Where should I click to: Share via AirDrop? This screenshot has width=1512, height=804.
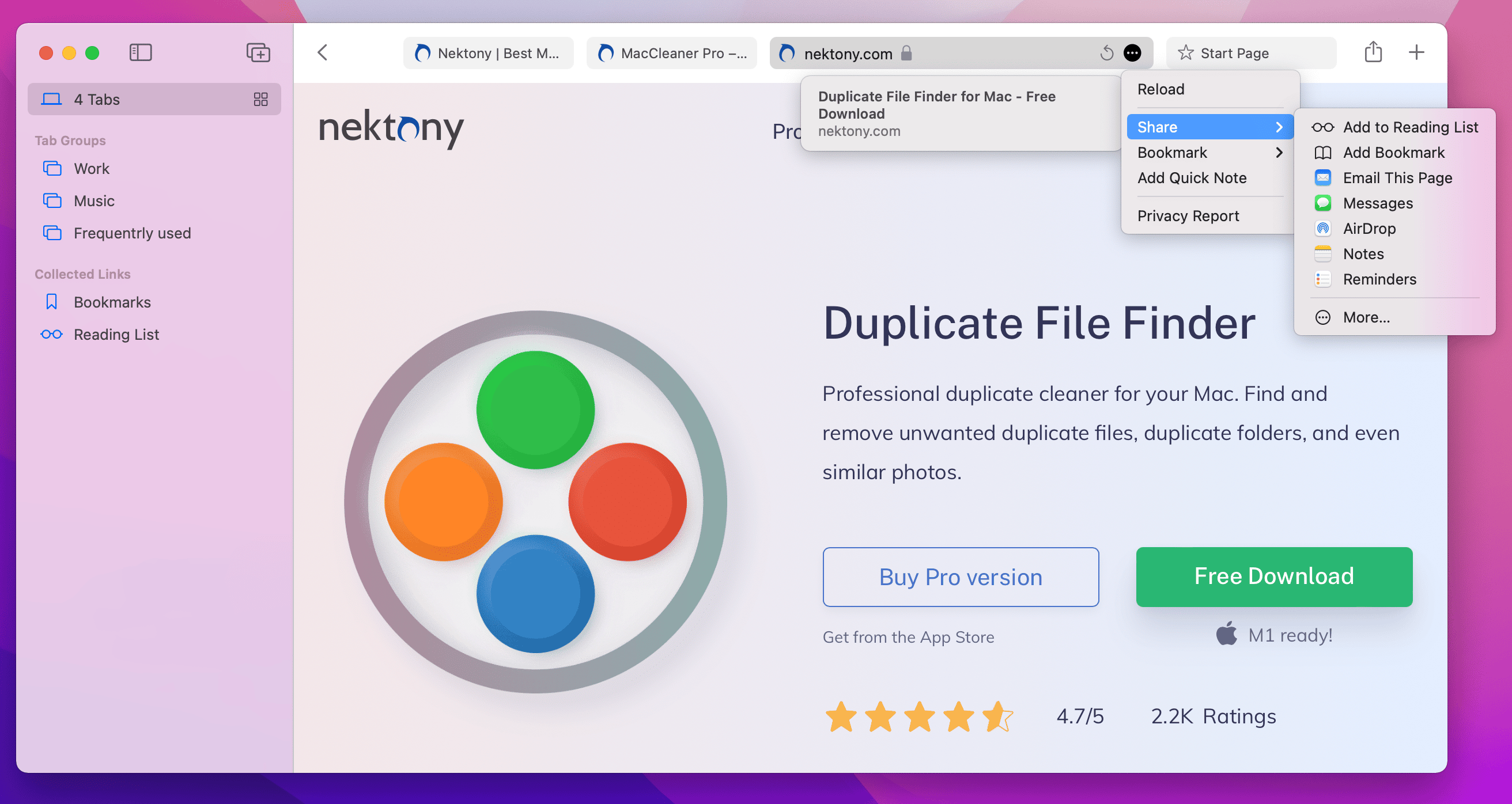[1394, 228]
